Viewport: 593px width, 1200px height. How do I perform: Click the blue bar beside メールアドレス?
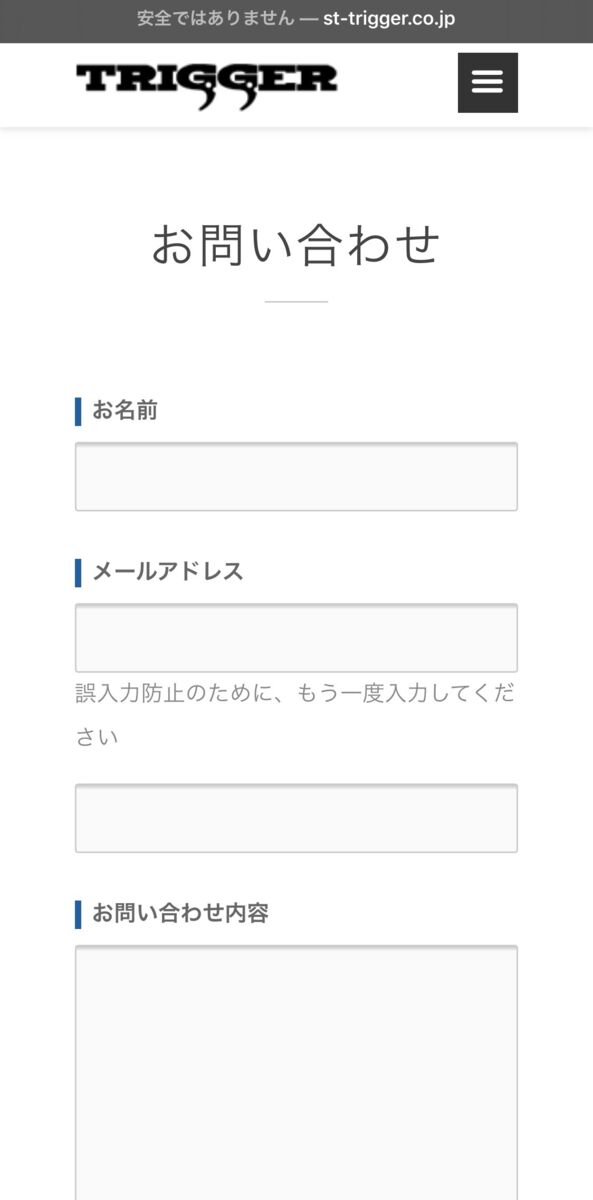coord(78,572)
